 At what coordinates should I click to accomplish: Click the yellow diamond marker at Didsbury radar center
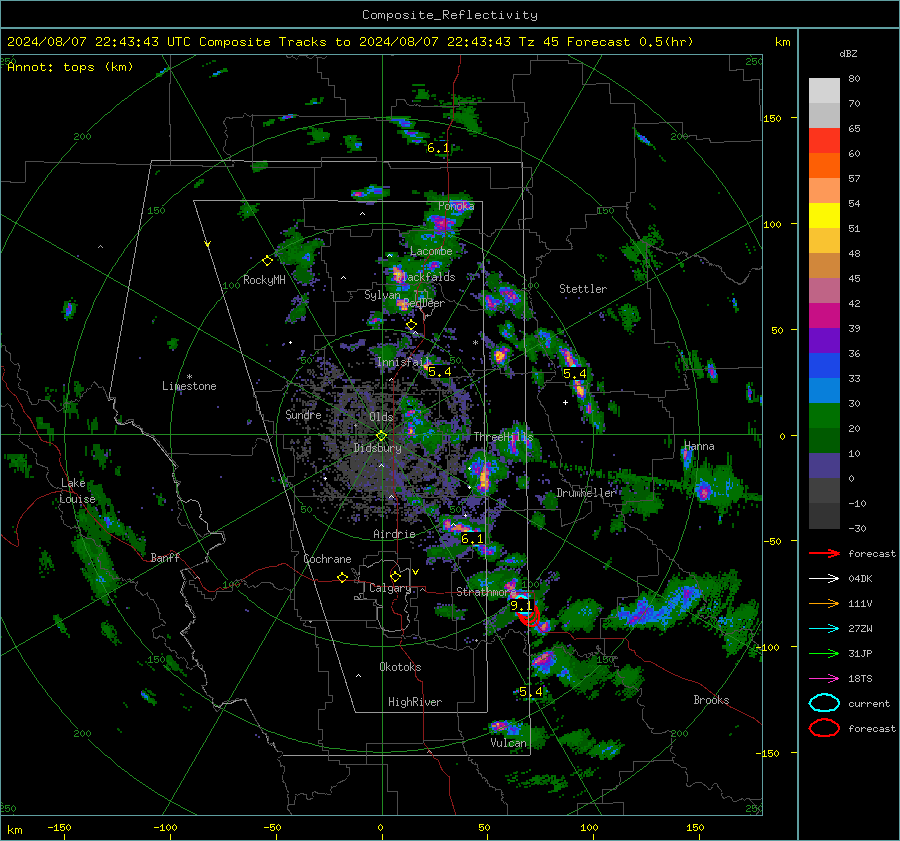tap(381, 436)
